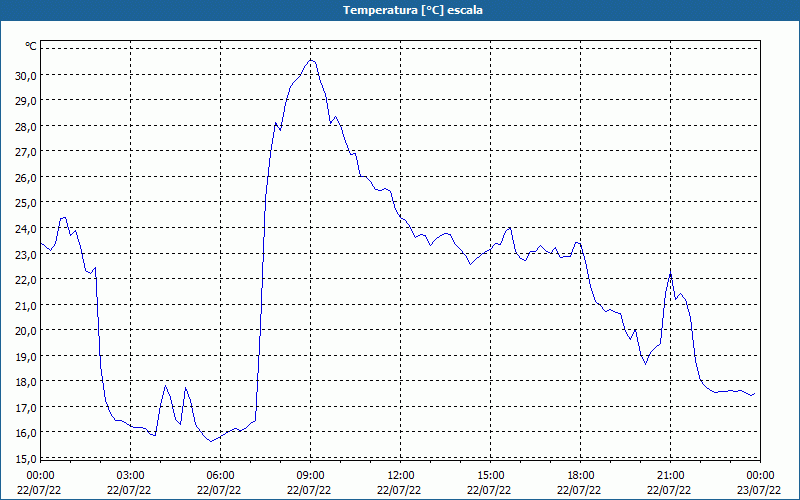800x500 pixels.
Task: Click the temperature peak at 09:00
Action: pyautogui.click(x=311, y=60)
